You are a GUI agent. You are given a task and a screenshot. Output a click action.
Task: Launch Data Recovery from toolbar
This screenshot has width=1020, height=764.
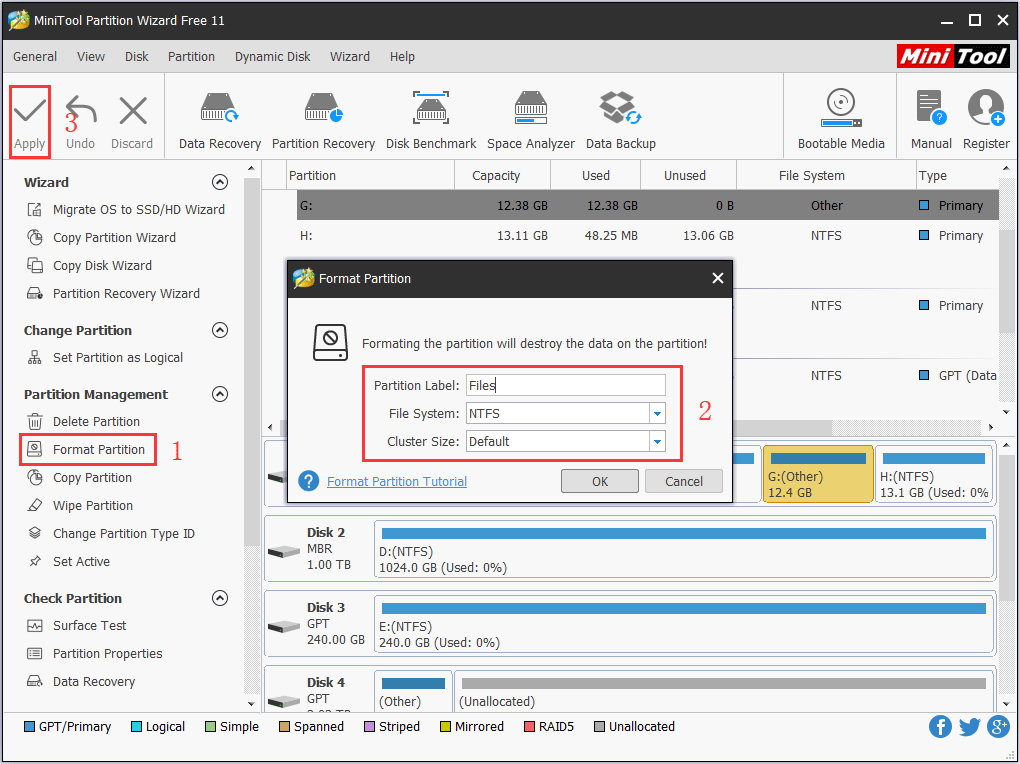(x=220, y=122)
